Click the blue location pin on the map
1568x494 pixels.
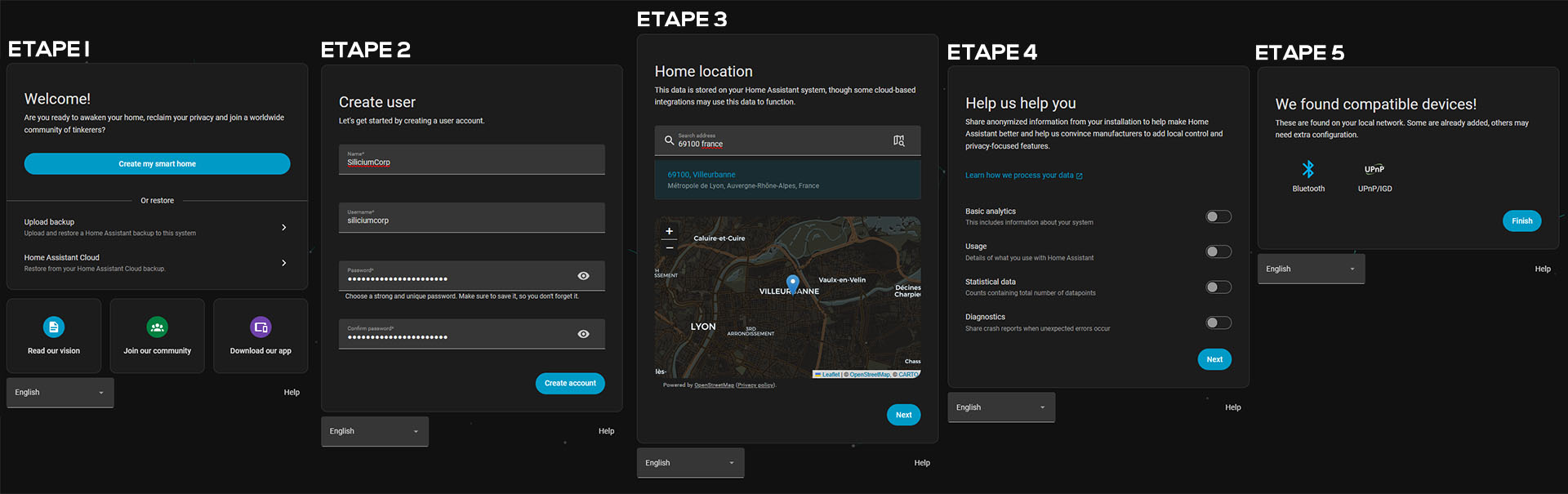point(792,283)
